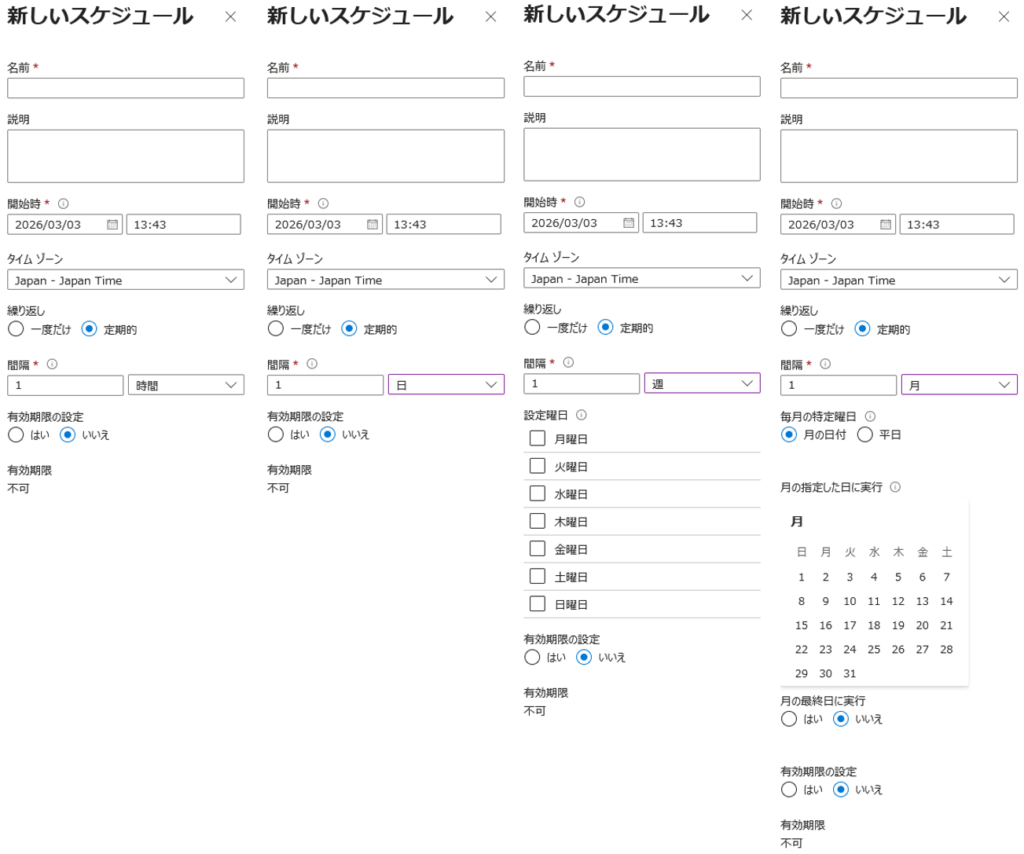Open the 時間 interval unit dropdown

[185, 385]
